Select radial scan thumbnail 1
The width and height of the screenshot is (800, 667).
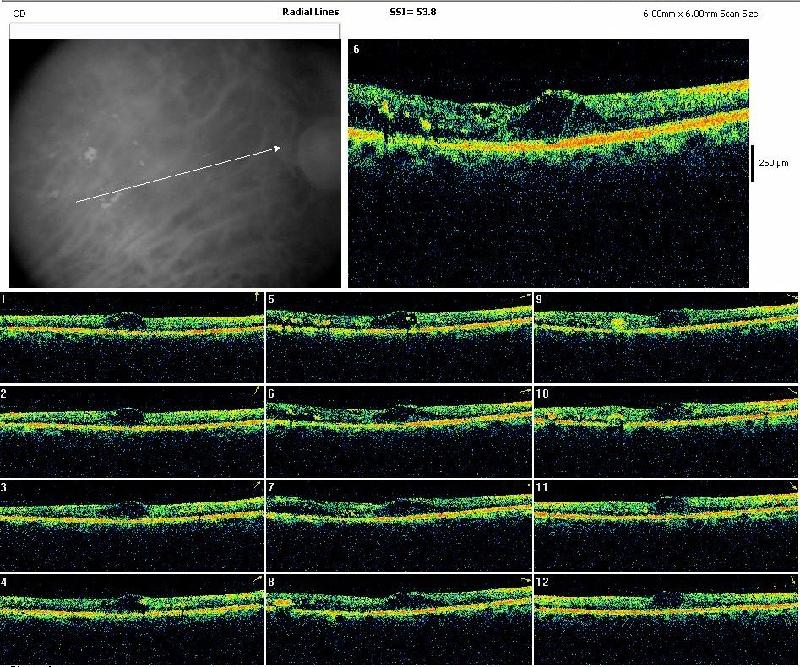pos(132,336)
